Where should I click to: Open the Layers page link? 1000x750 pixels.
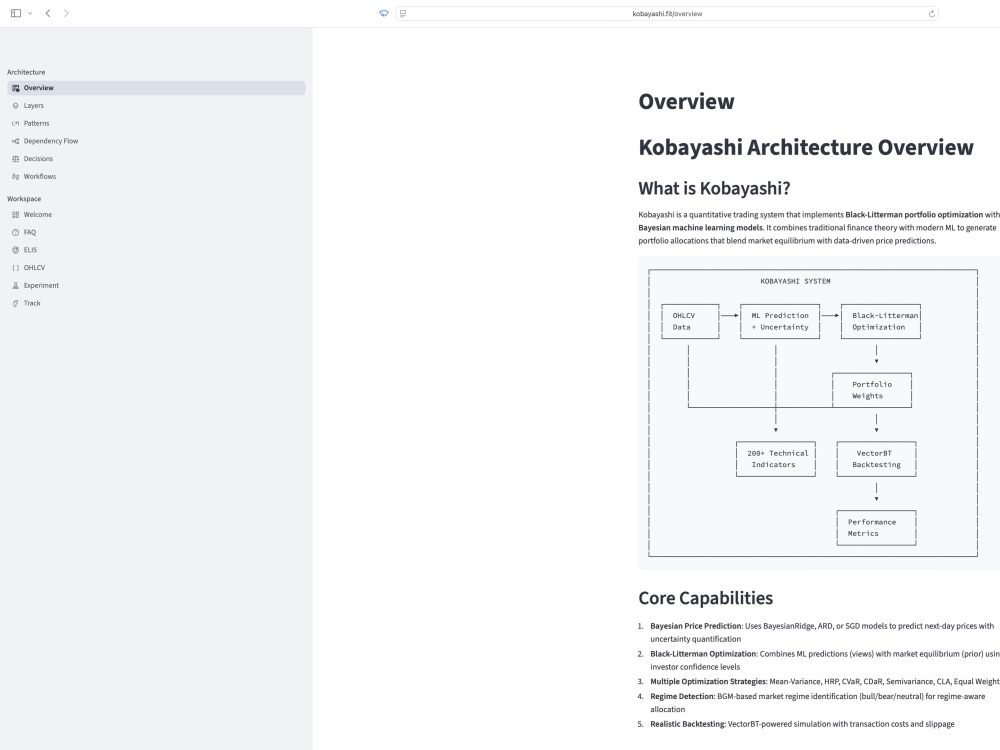[x=156, y=106]
